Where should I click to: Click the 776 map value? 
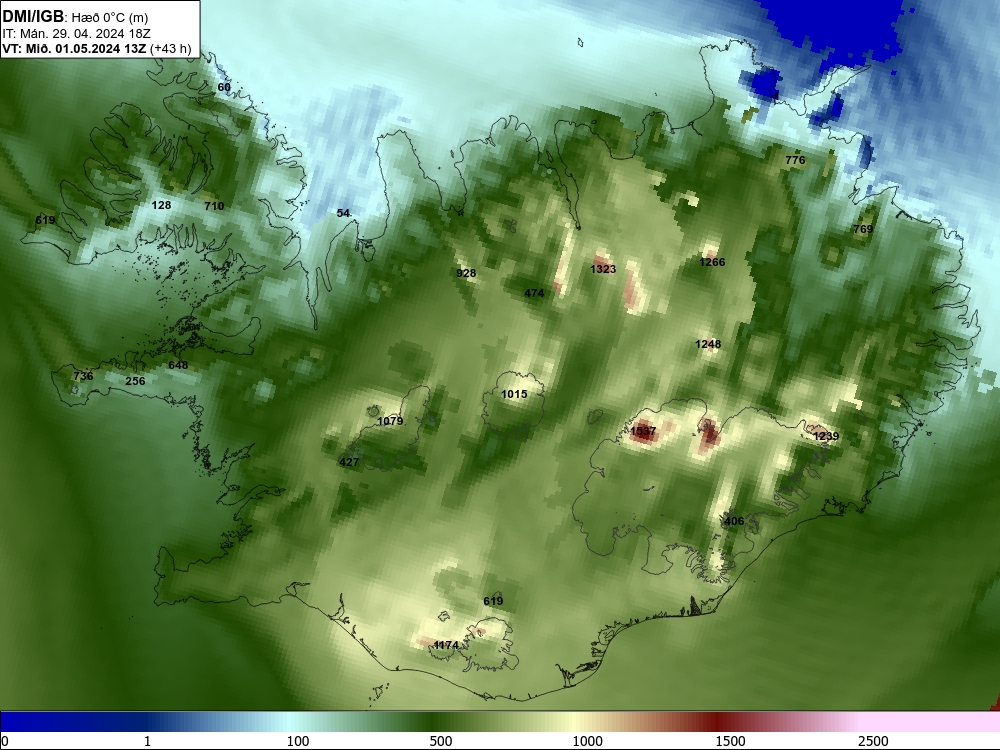click(795, 160)
